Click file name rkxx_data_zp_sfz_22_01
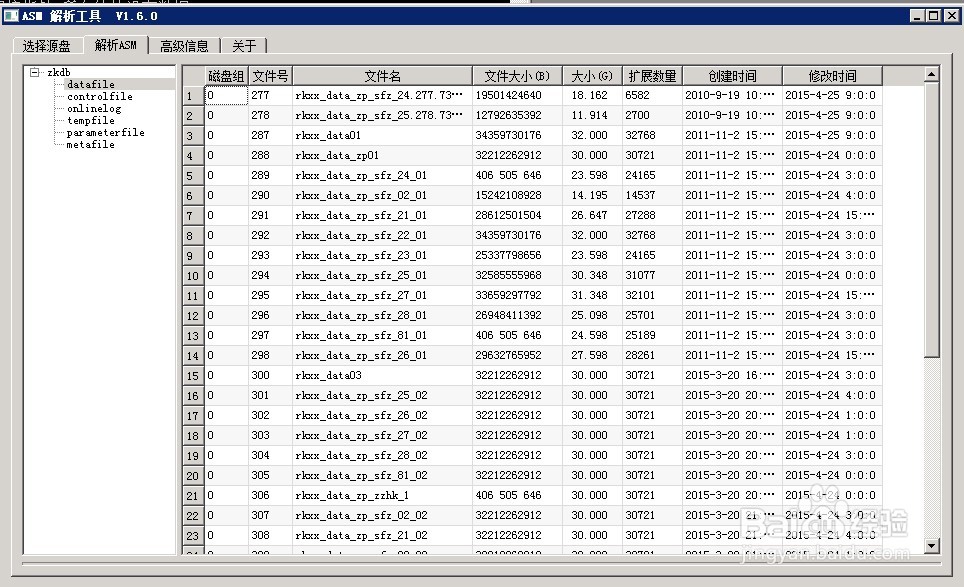The image size is (964, 587). click(361, 235)
